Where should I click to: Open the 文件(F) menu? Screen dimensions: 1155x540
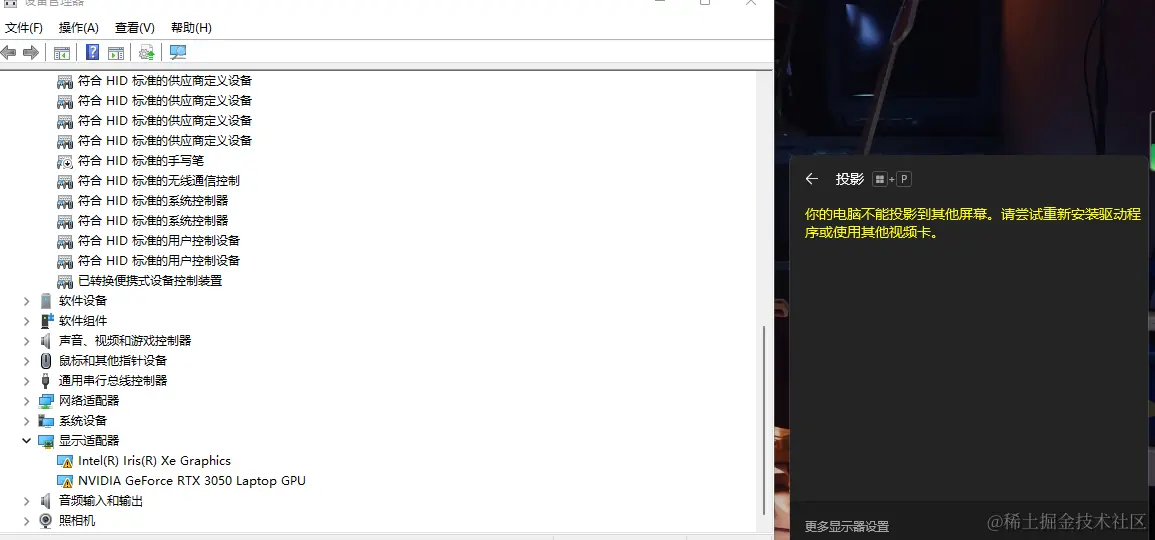pos(24,28)
